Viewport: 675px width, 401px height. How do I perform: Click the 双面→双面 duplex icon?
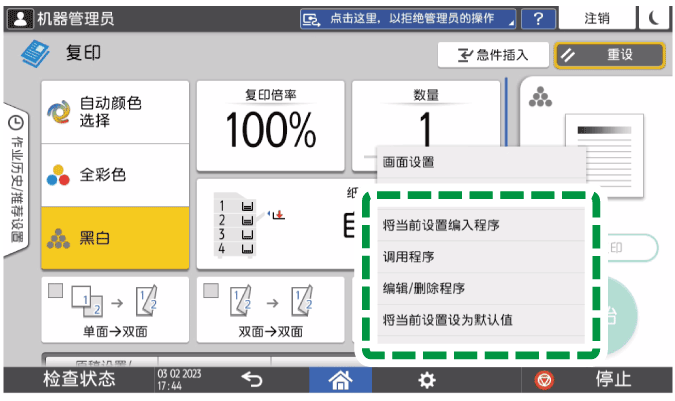coord(271,301)
